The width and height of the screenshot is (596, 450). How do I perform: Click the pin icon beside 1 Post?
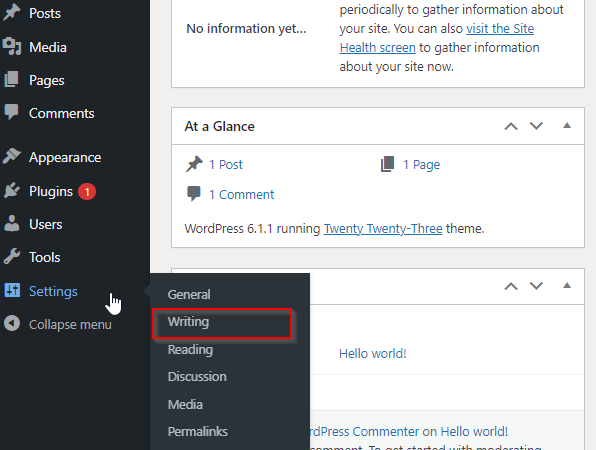(194, 164)
